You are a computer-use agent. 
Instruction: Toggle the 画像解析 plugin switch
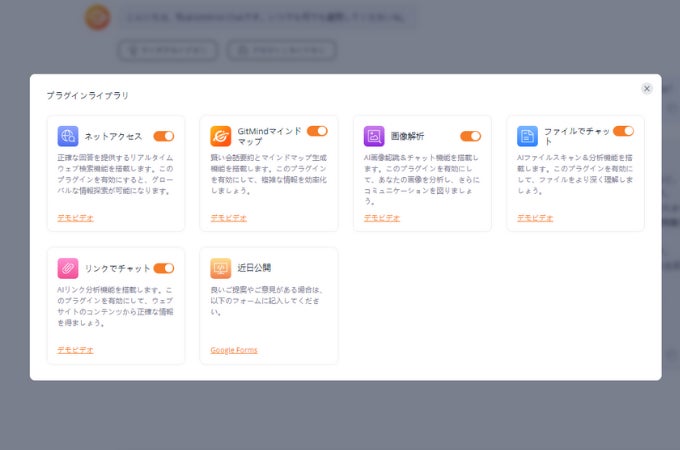(471, 136)
